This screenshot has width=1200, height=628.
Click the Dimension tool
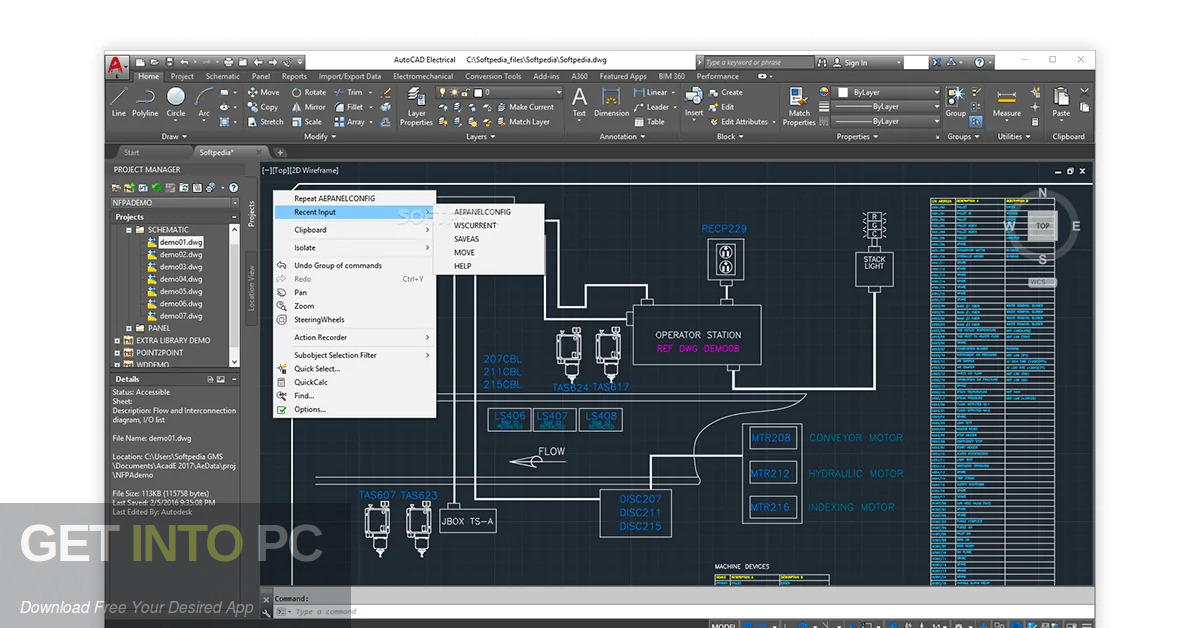coord(611,102)
